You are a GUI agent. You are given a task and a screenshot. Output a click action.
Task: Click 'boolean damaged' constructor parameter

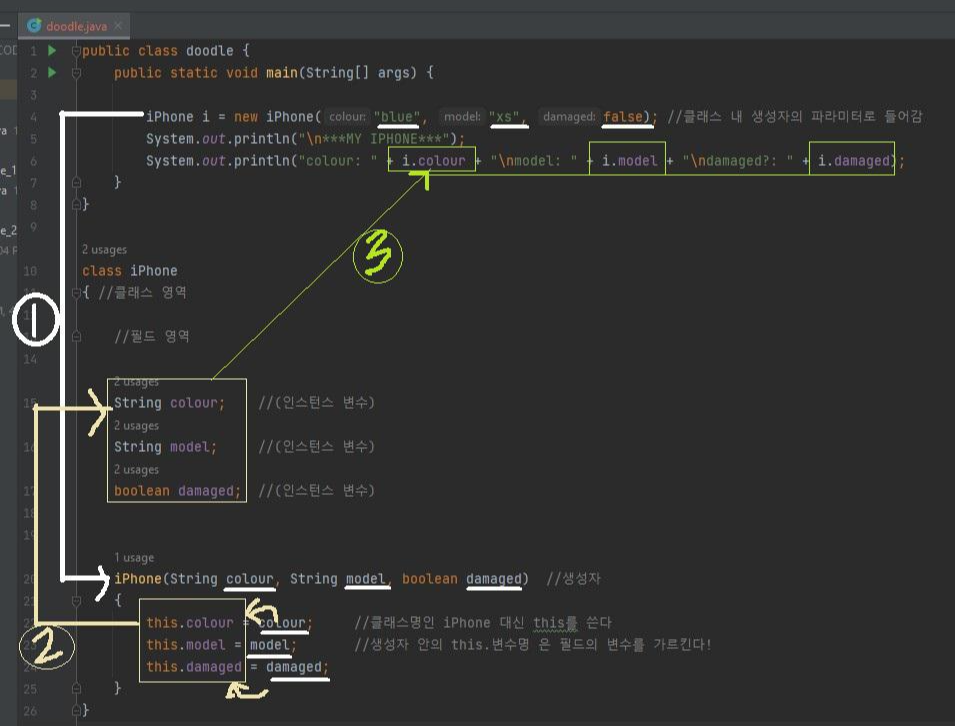click(462, 579)
